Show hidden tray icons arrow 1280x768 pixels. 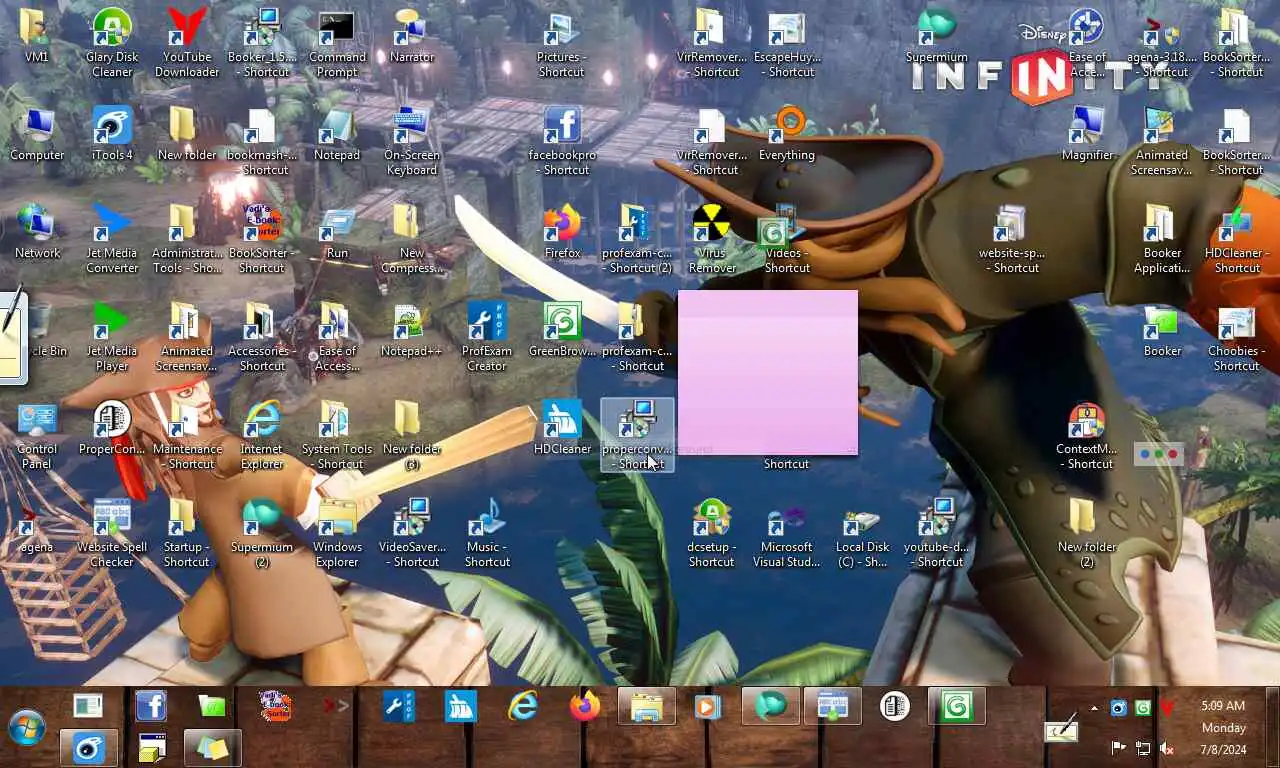1094,708
